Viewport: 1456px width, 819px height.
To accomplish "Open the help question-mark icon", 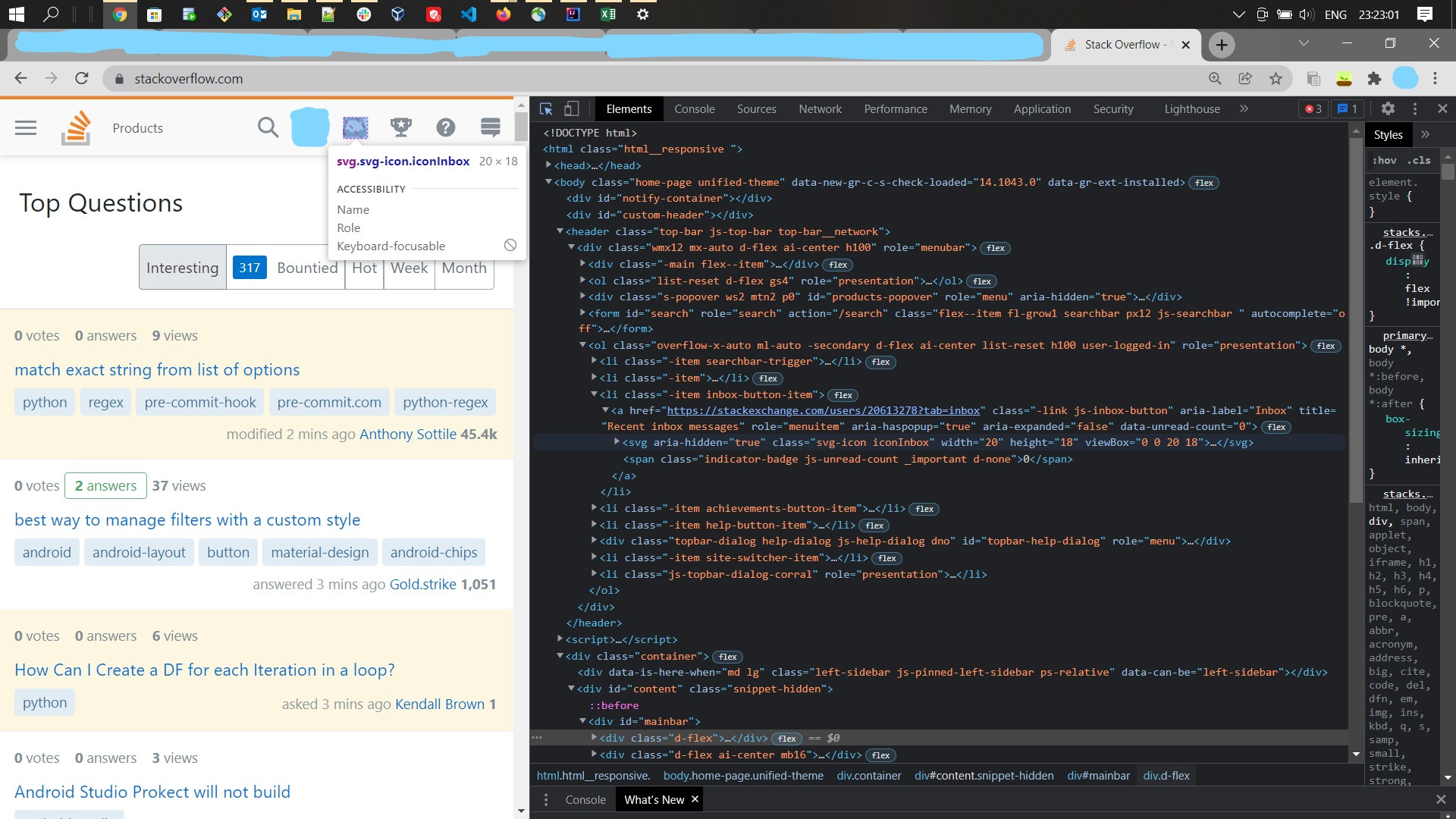I will click(x=446, y=127).
